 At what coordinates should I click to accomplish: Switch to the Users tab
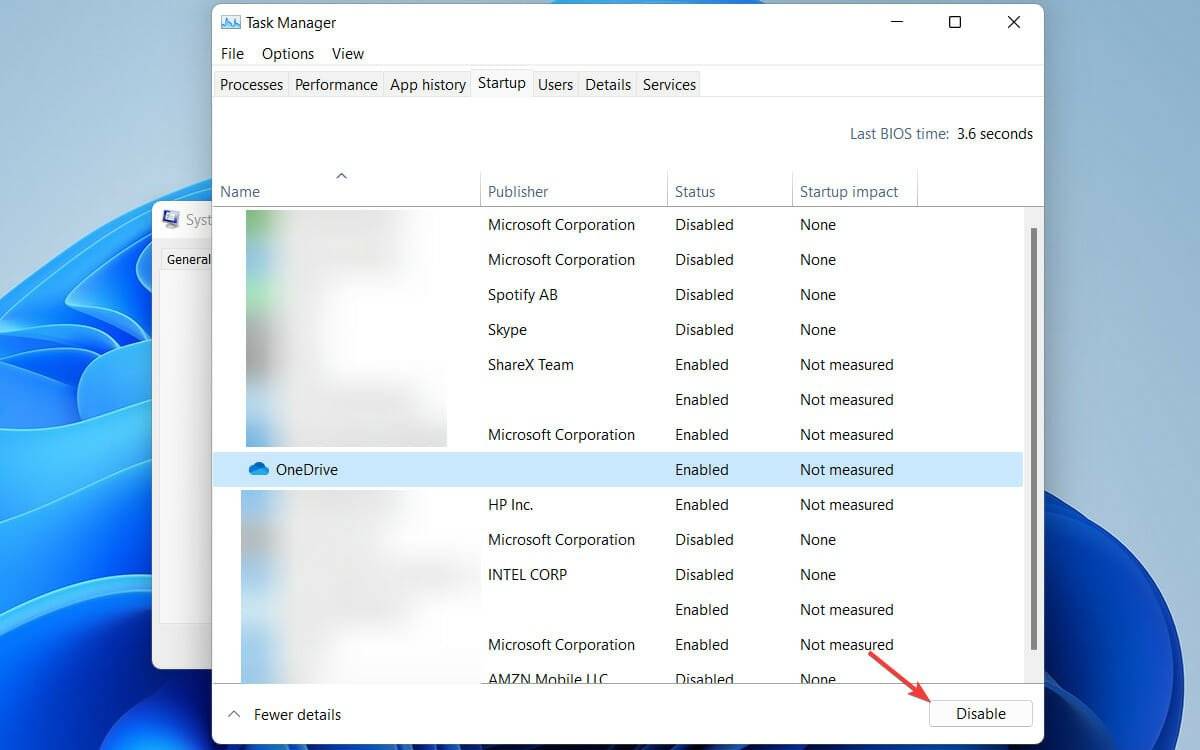point(555,84)
